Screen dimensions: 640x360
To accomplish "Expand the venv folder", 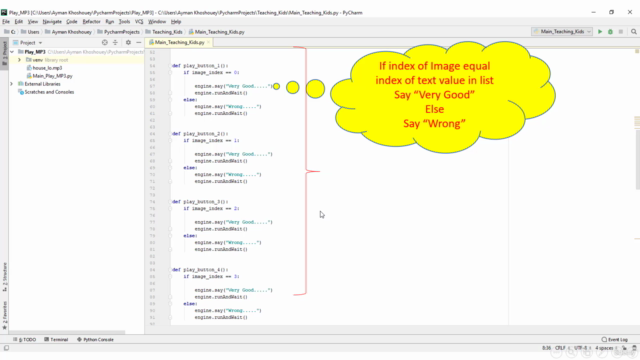I will (x=19, y=60).
